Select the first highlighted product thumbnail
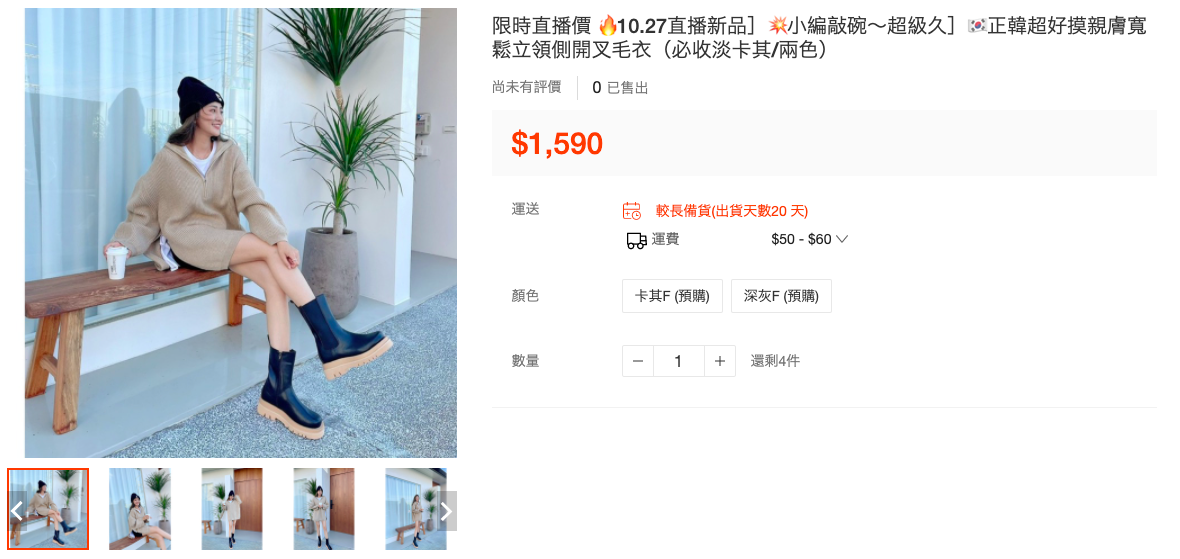1180x559 pixels. 48,509
